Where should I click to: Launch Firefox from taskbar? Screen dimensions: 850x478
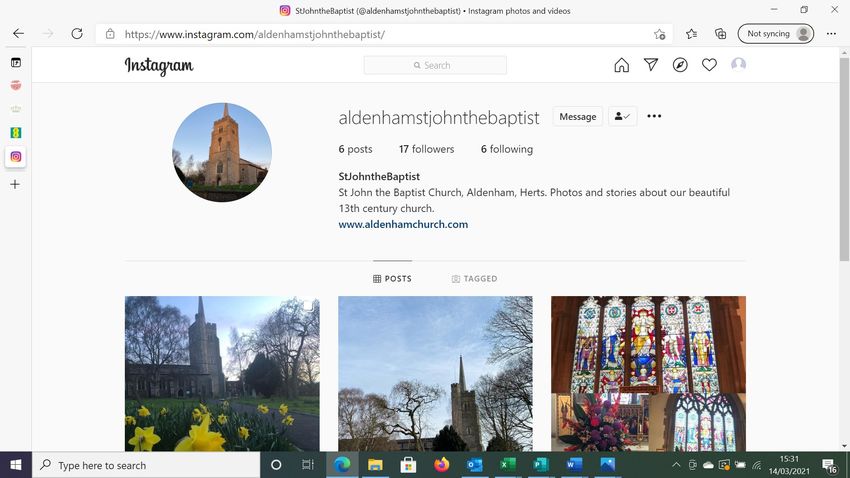(442, 465)
